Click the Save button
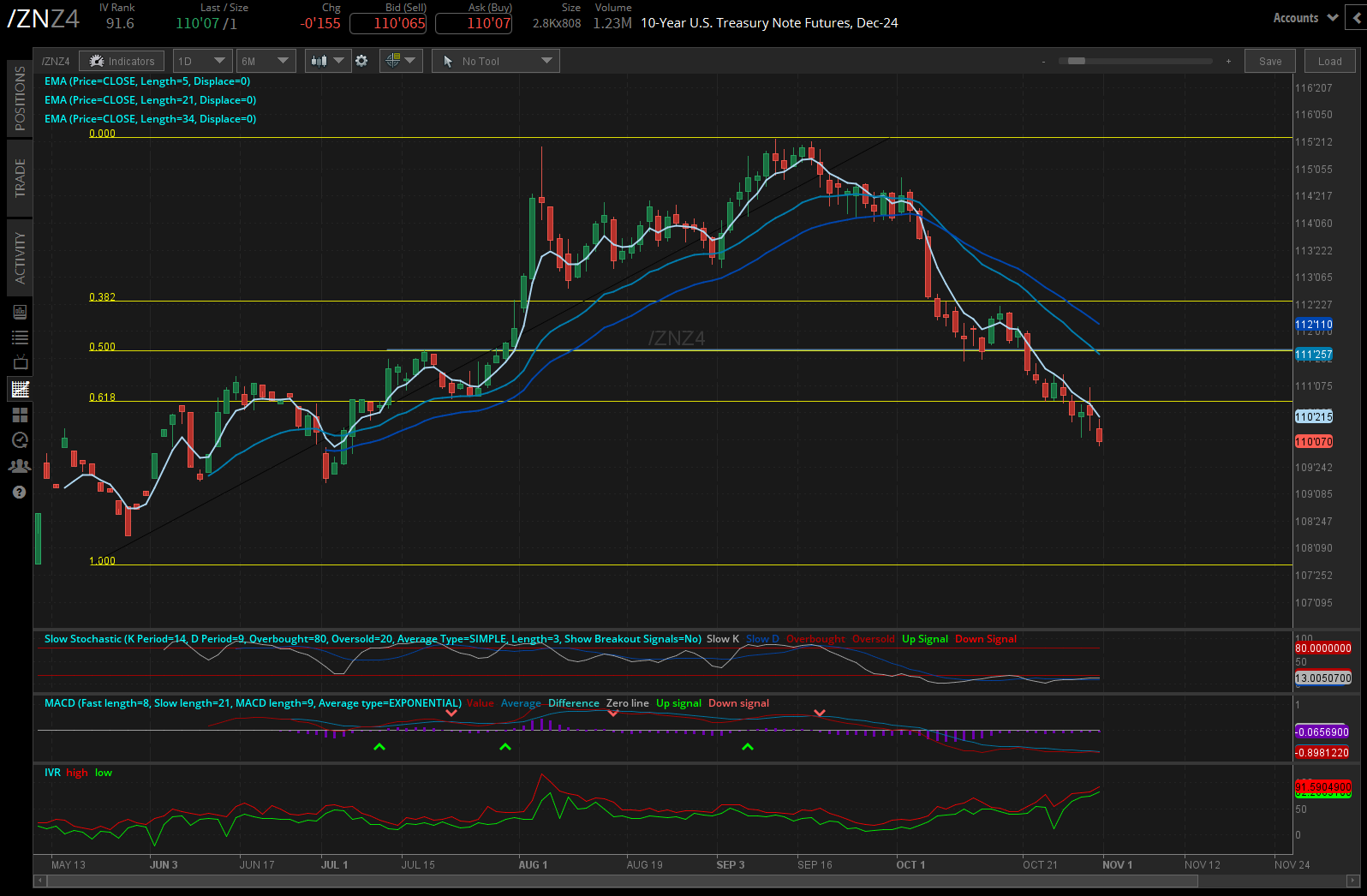Viewport: 1367px width, 896px height. pyautogui.click(x=1270, y=61)
